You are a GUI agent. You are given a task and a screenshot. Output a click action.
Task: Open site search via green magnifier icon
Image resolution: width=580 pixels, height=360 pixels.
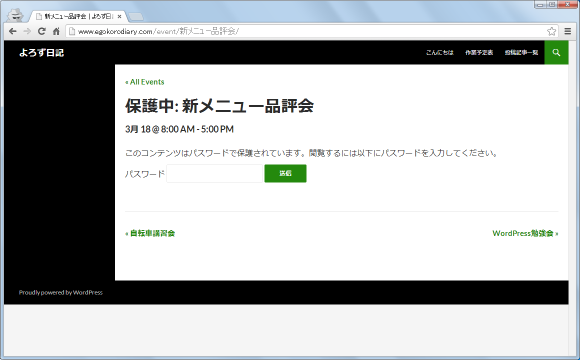(x=556, y=53)
